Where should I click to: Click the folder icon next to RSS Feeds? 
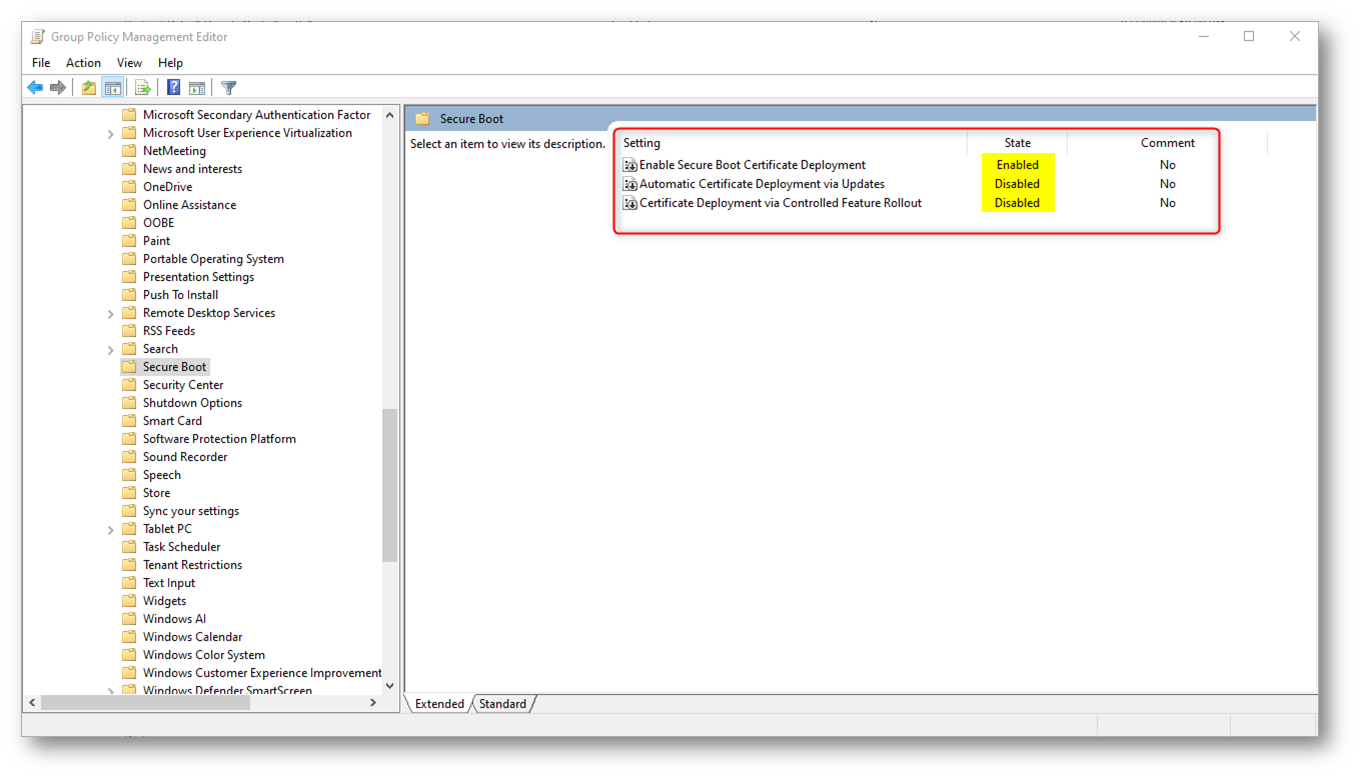129,331
